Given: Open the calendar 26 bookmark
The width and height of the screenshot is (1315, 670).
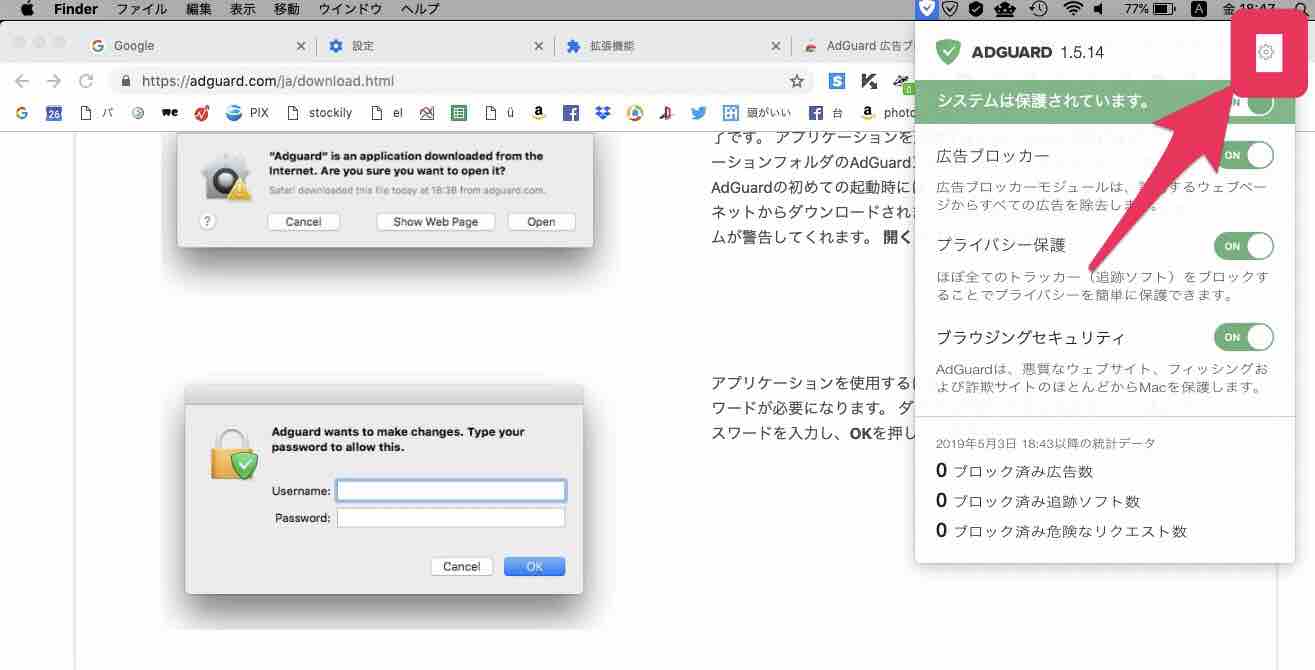Looking at the screenshot, I should pos(54,113).
